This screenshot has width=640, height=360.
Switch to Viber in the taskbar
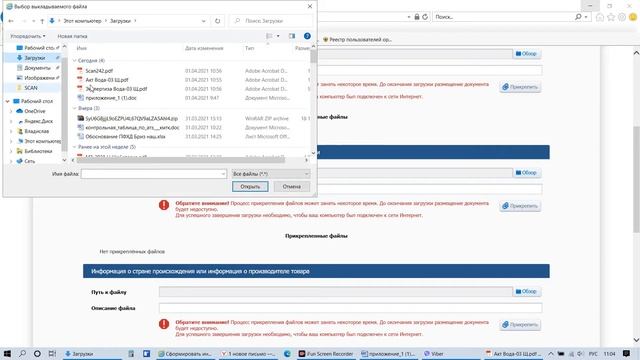click(x=433, y=353)
